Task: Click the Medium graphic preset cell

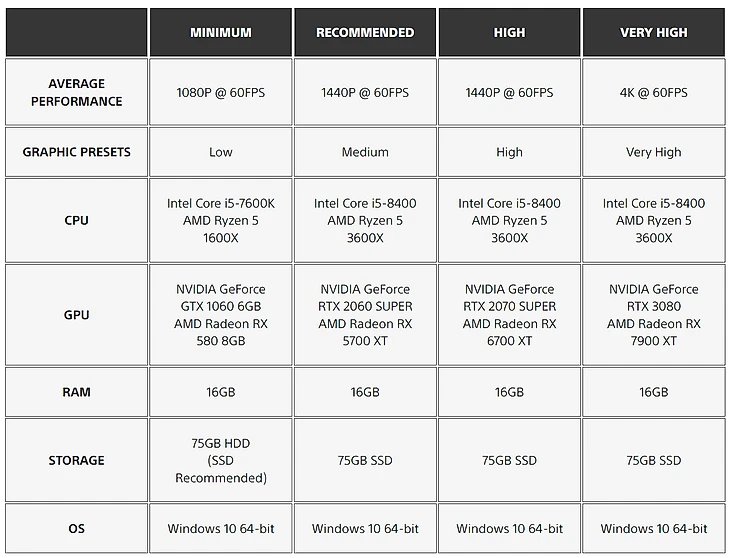Action: pyautogui.click(x=365, y=152)
